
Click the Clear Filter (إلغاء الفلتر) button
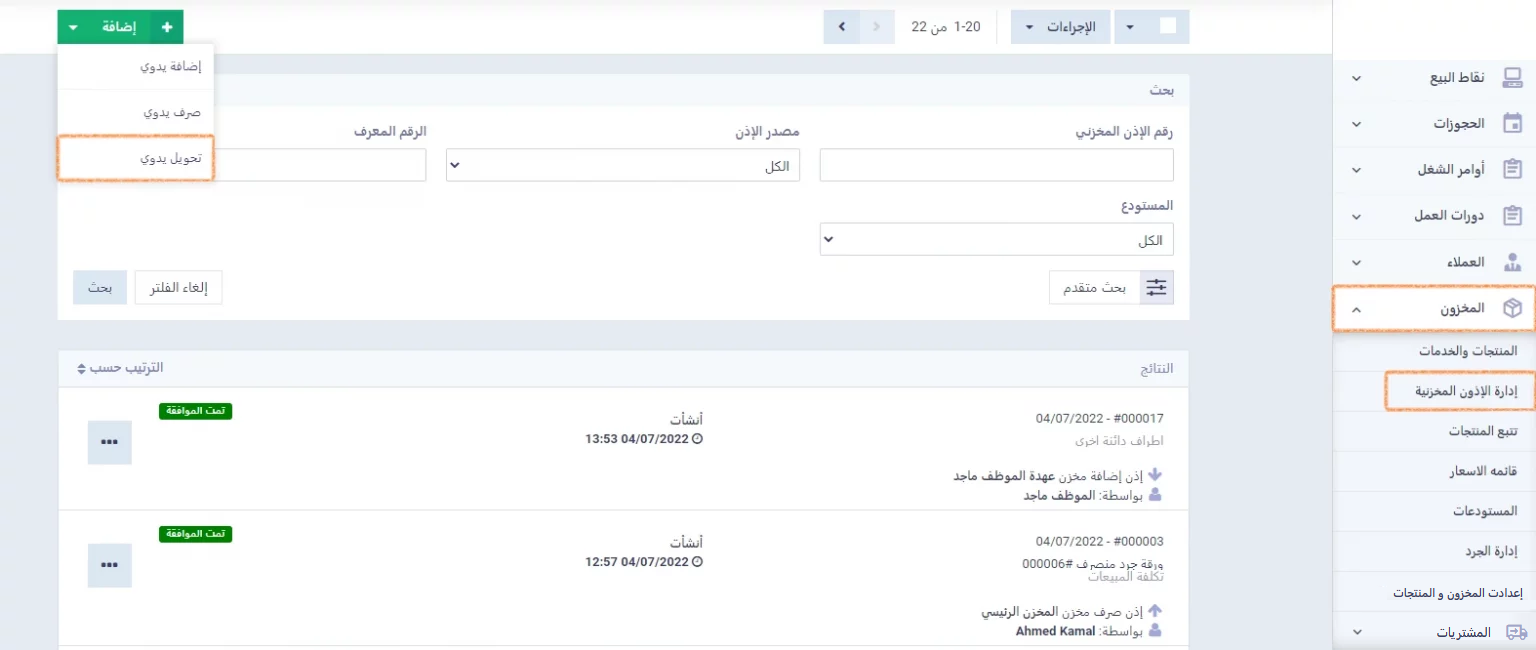coord(178,288)
